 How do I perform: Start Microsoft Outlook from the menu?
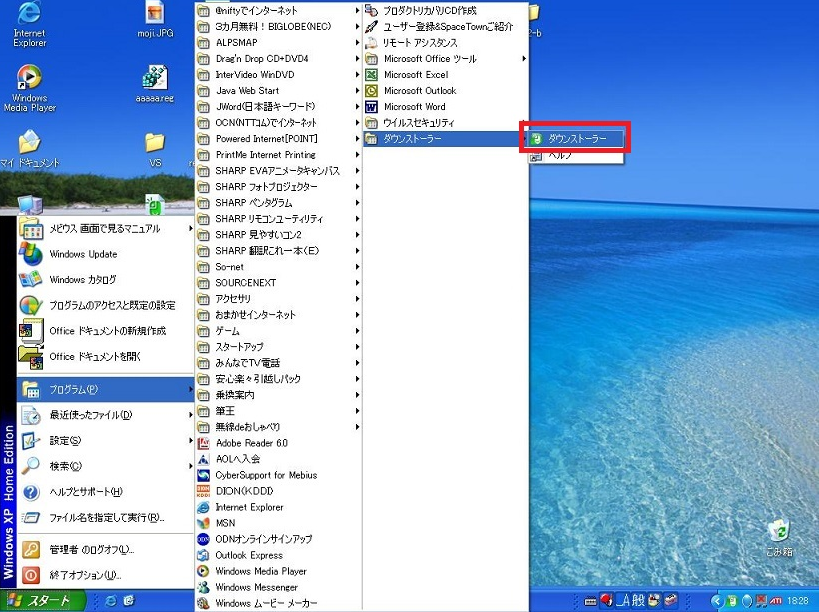[x=419, y=91]
